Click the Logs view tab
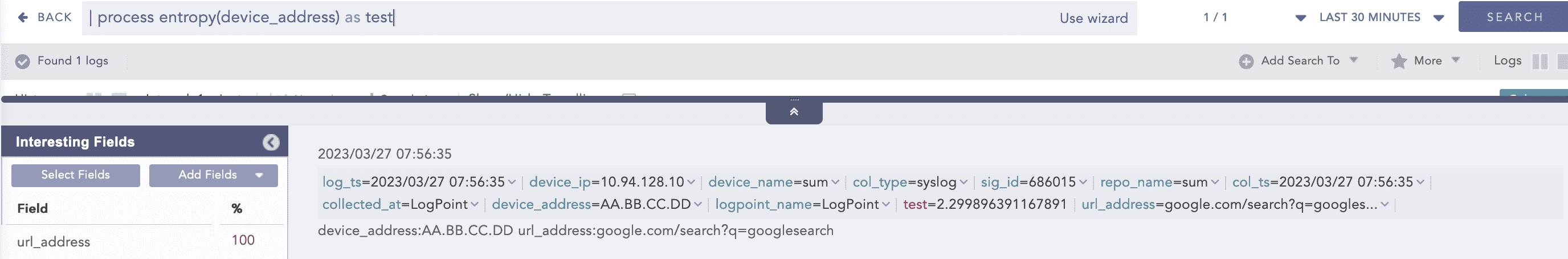1568x259 pixels. coord(1507,60)
